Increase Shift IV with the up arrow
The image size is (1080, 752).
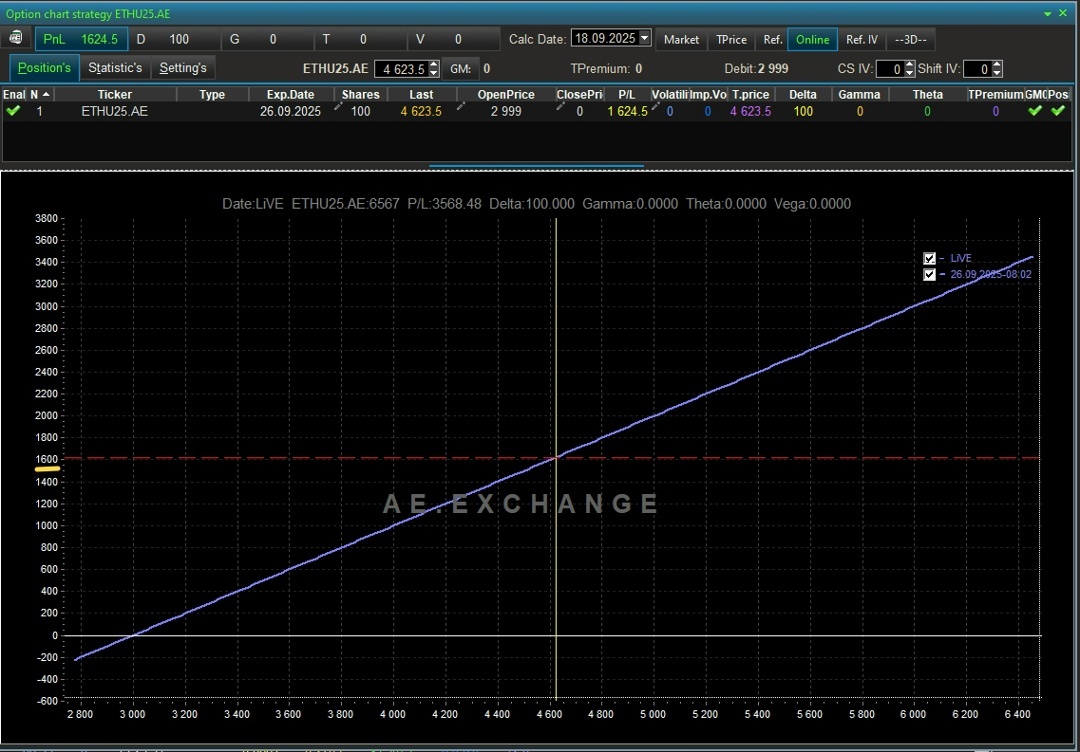point(997,65)
